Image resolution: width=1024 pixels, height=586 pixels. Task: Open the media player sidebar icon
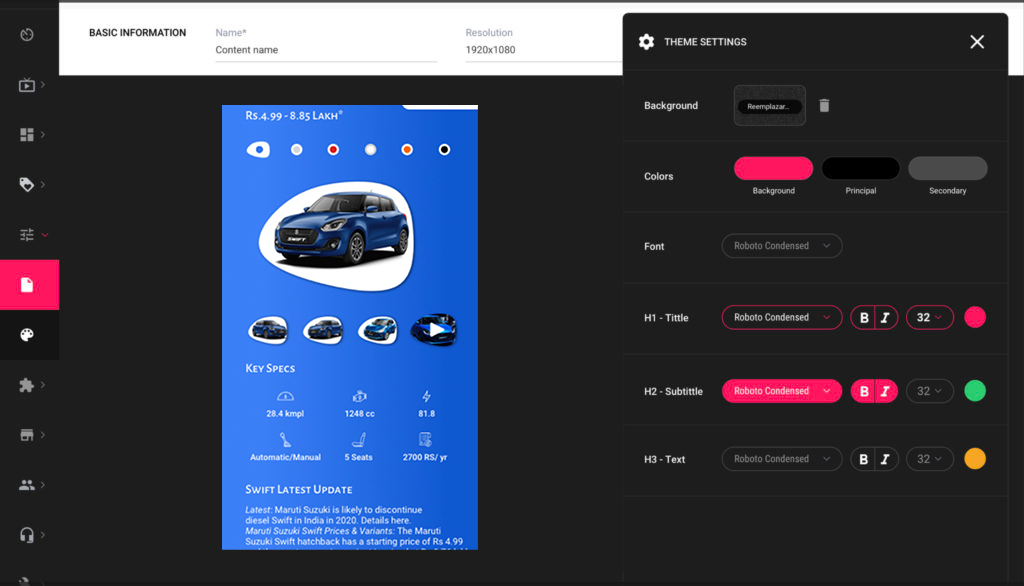27,85
